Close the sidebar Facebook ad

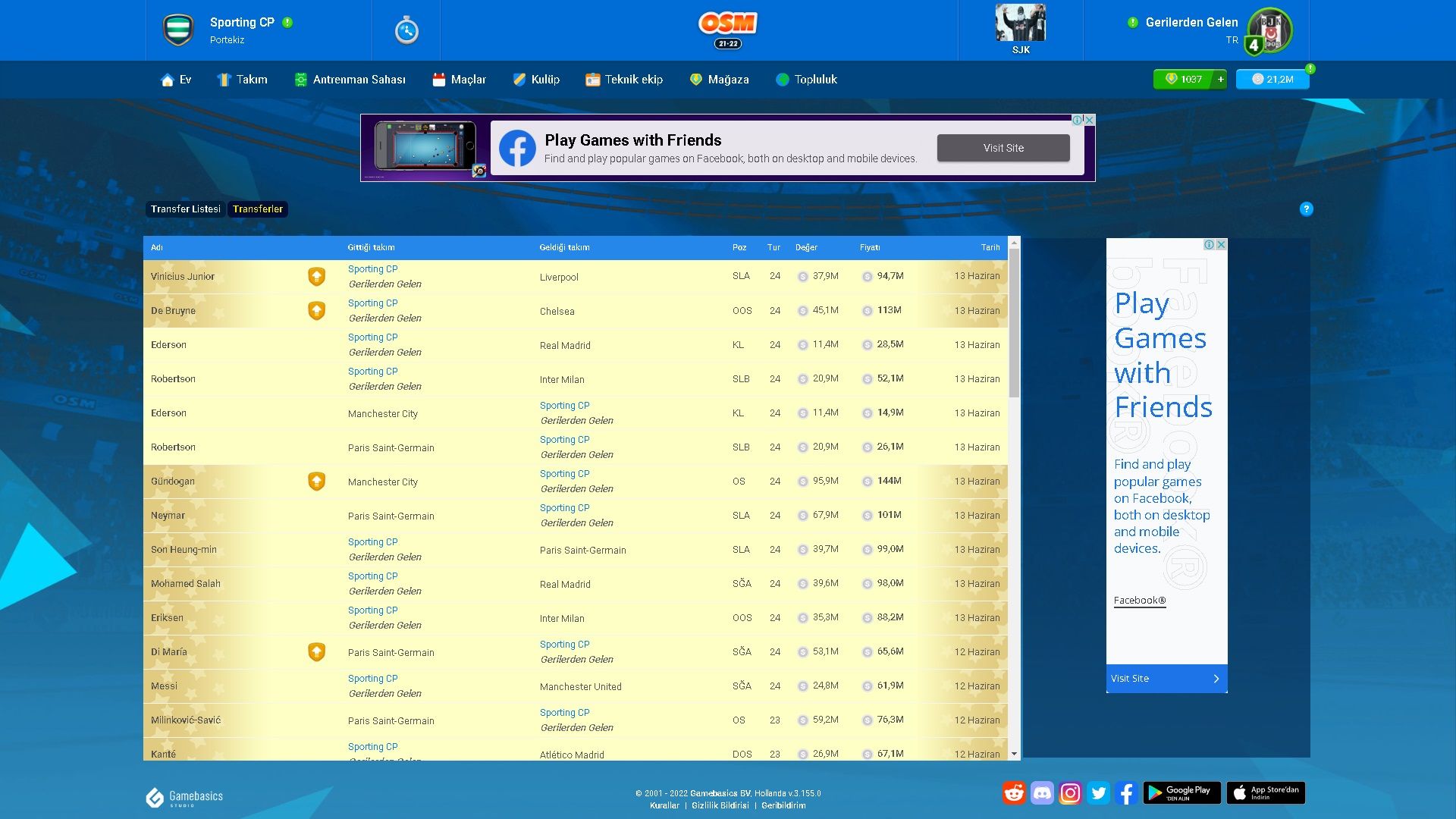coord(1221,244)
